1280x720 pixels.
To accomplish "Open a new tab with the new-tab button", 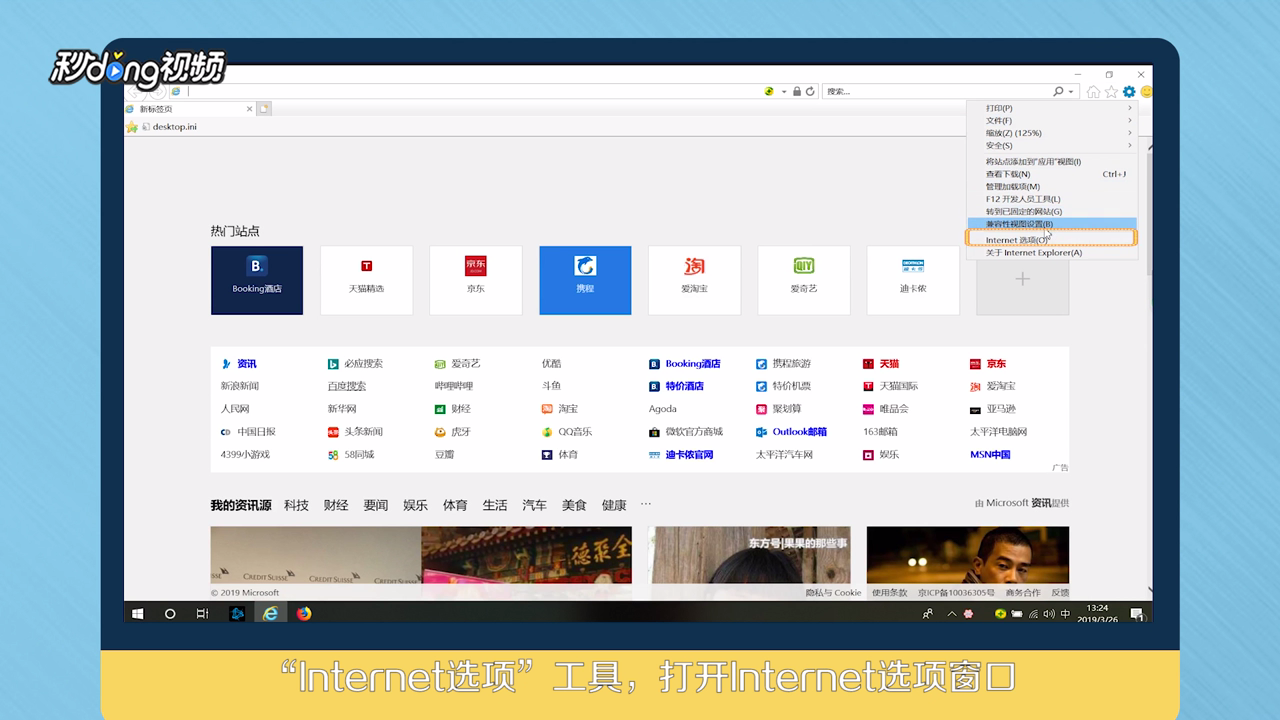I will (x=265, y=108).
